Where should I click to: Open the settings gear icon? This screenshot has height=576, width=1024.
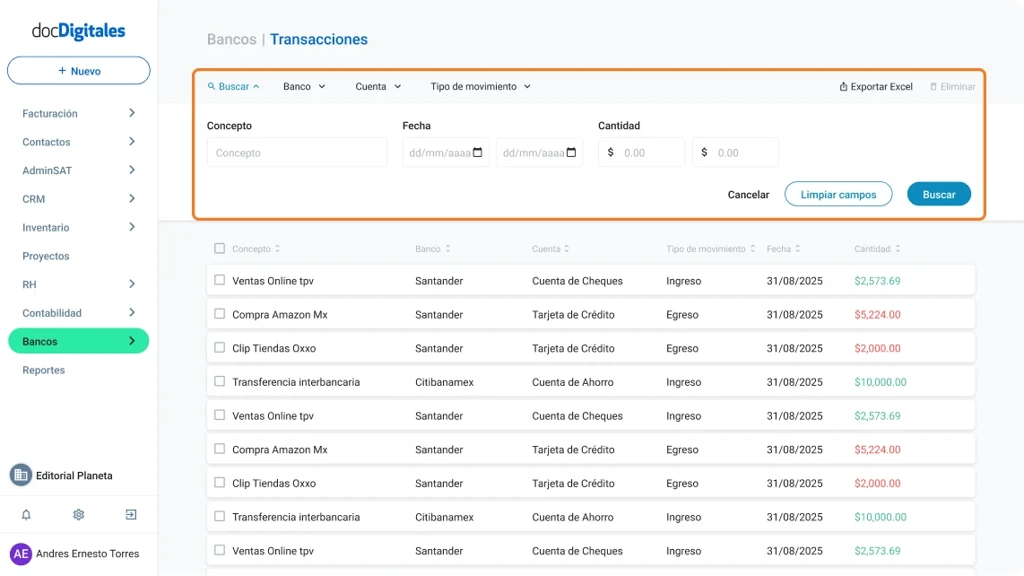pyautogui.click(x=78, y=514)
